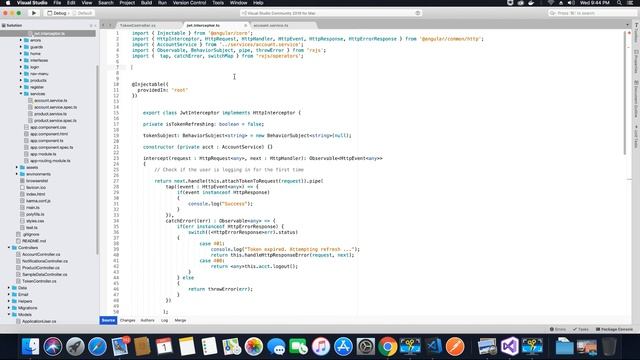Expand the Migrations folder

point(9,308)
